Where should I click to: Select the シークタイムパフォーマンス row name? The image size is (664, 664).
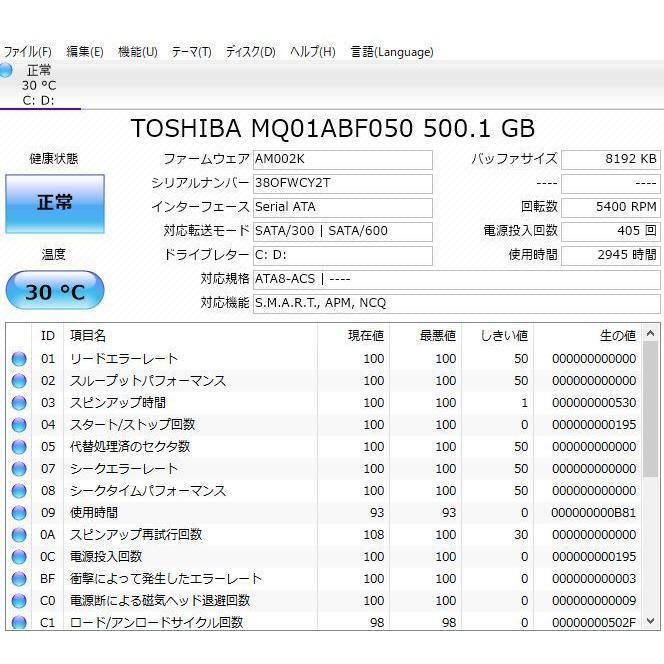[x=148, y=491]
